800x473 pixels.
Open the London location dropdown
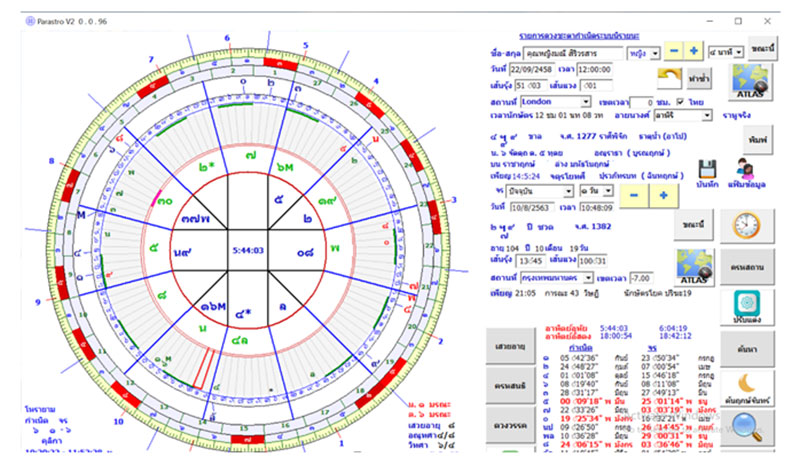(586, 102)
